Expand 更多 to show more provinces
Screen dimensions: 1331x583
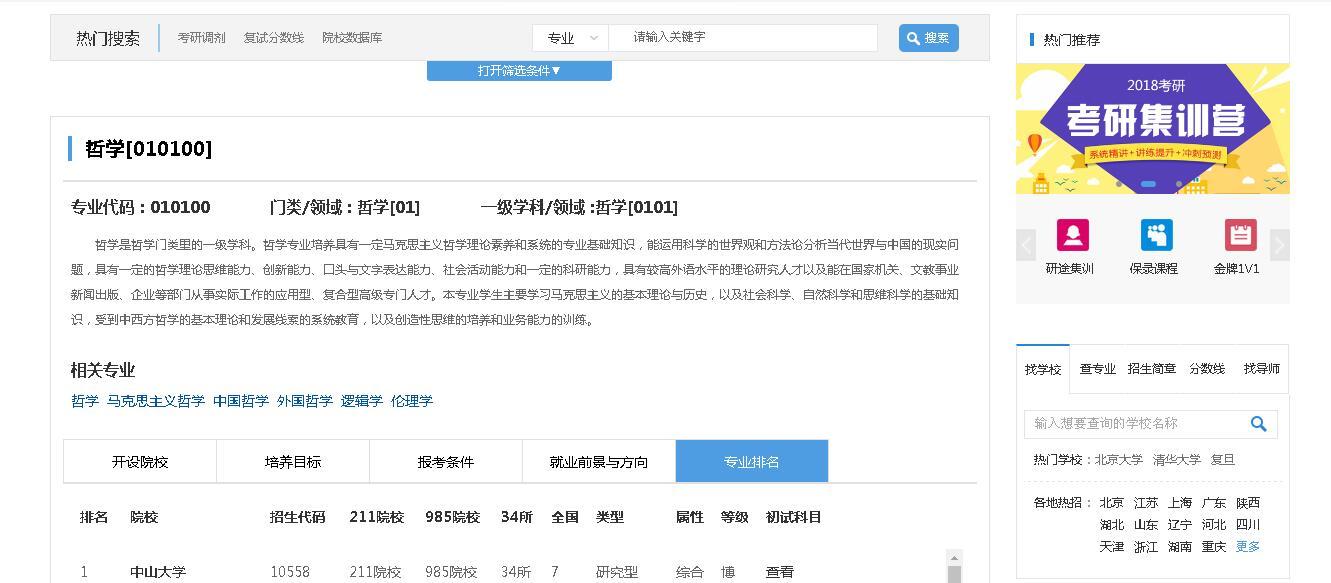tap(1247, 546)
